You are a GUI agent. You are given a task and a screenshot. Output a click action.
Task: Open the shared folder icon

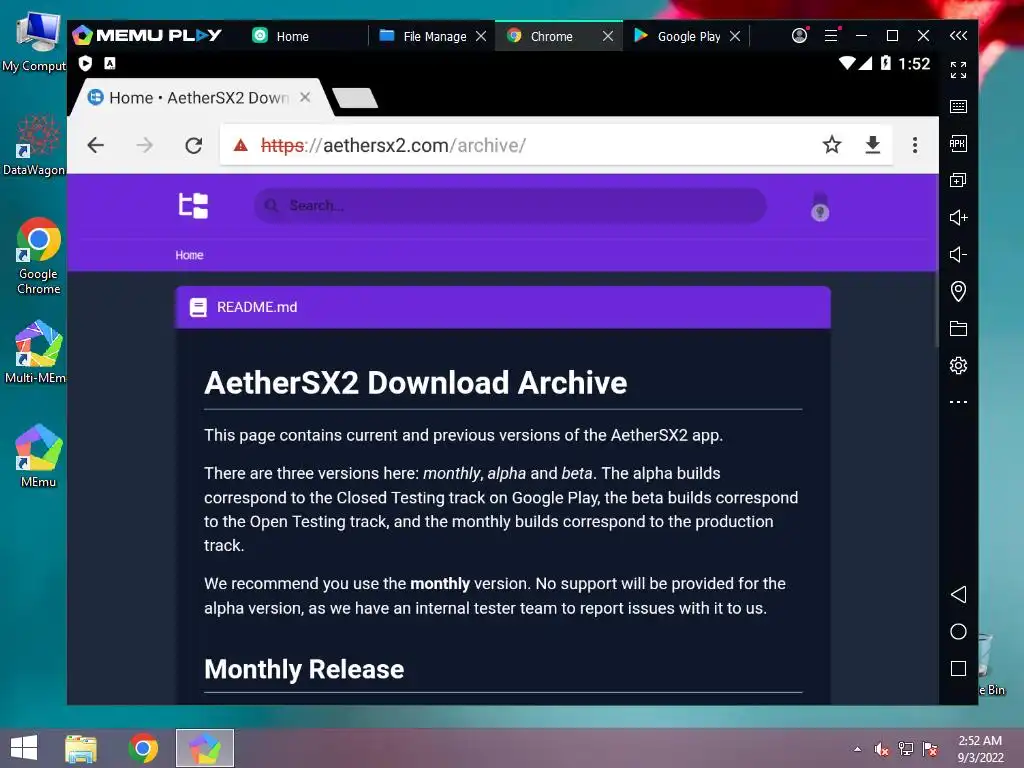[x=958, y=328]
